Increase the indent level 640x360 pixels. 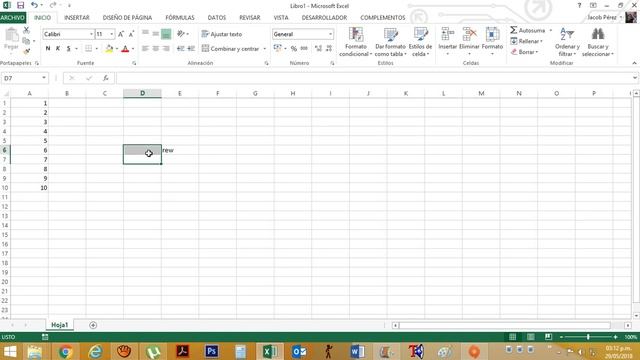coord(191,49)
